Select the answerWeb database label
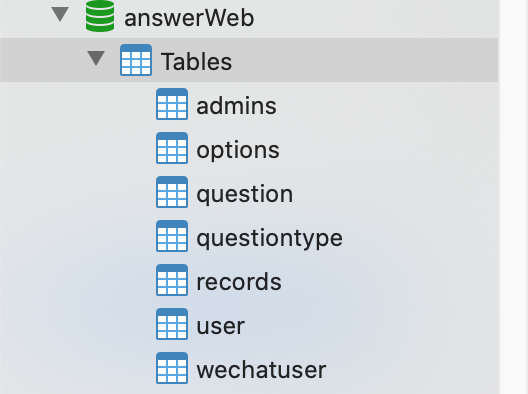528x394 pixels. 189,18
